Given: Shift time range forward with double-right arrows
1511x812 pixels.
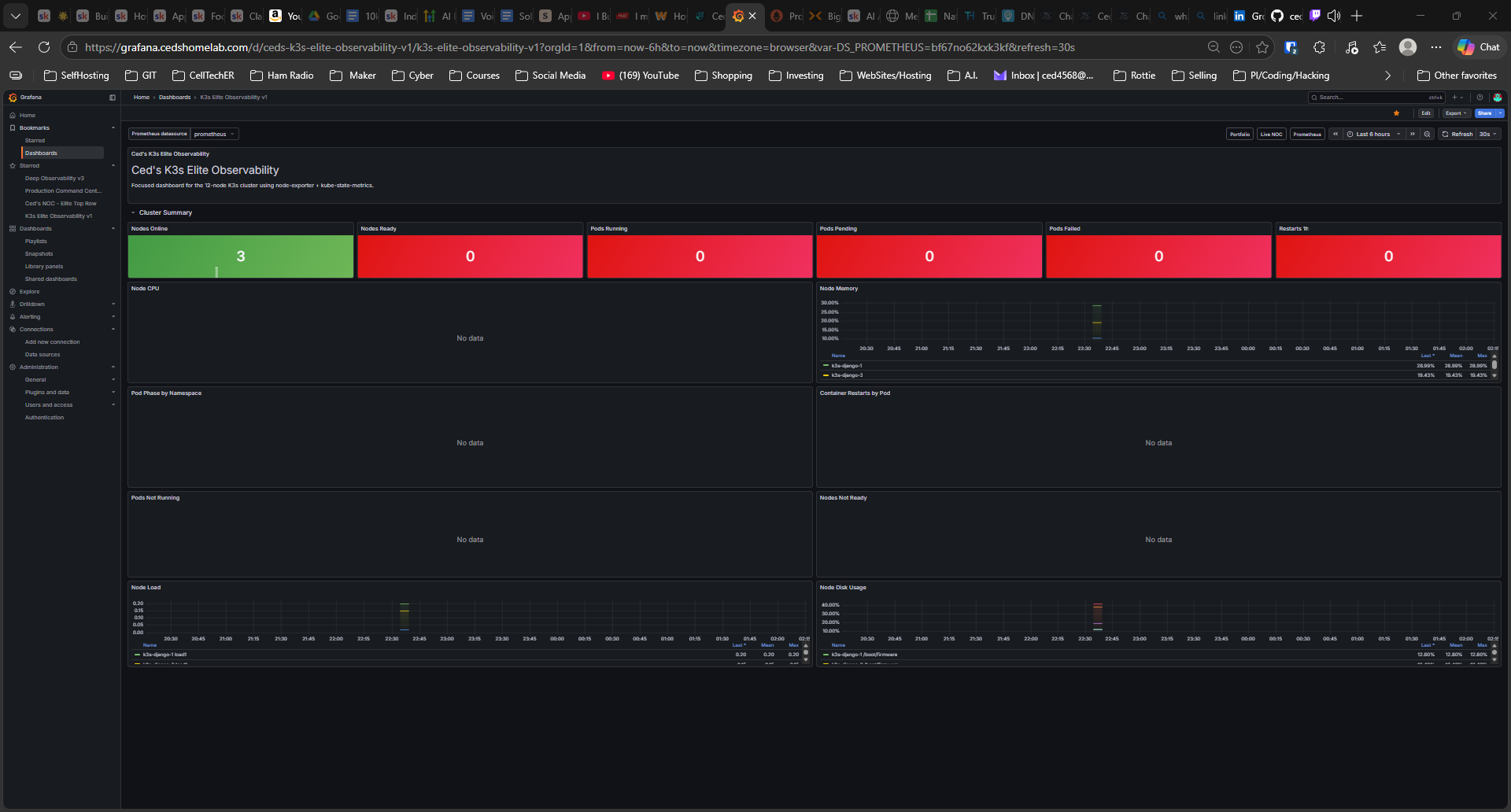Looking at the screenshot, I should [1413, 134].
